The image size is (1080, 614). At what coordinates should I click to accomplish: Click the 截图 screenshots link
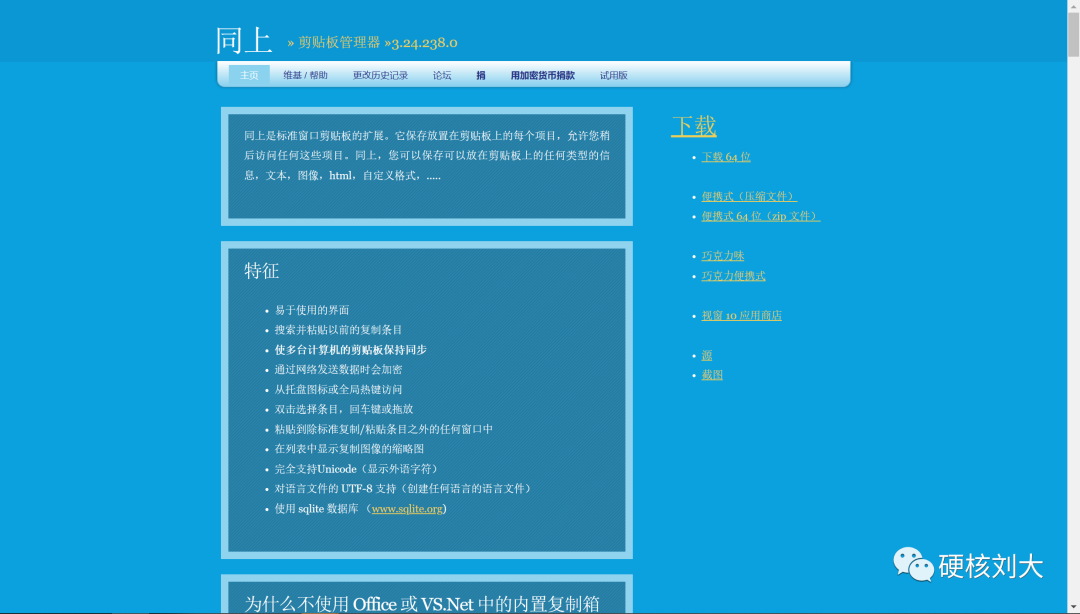[x=712, y=375]
